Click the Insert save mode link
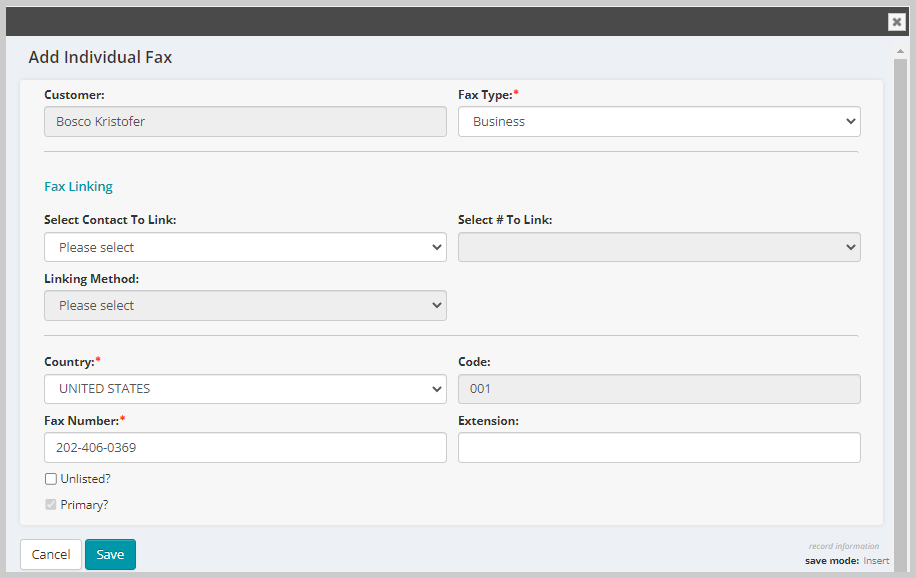The image size is (916, 578). (876, 561)
